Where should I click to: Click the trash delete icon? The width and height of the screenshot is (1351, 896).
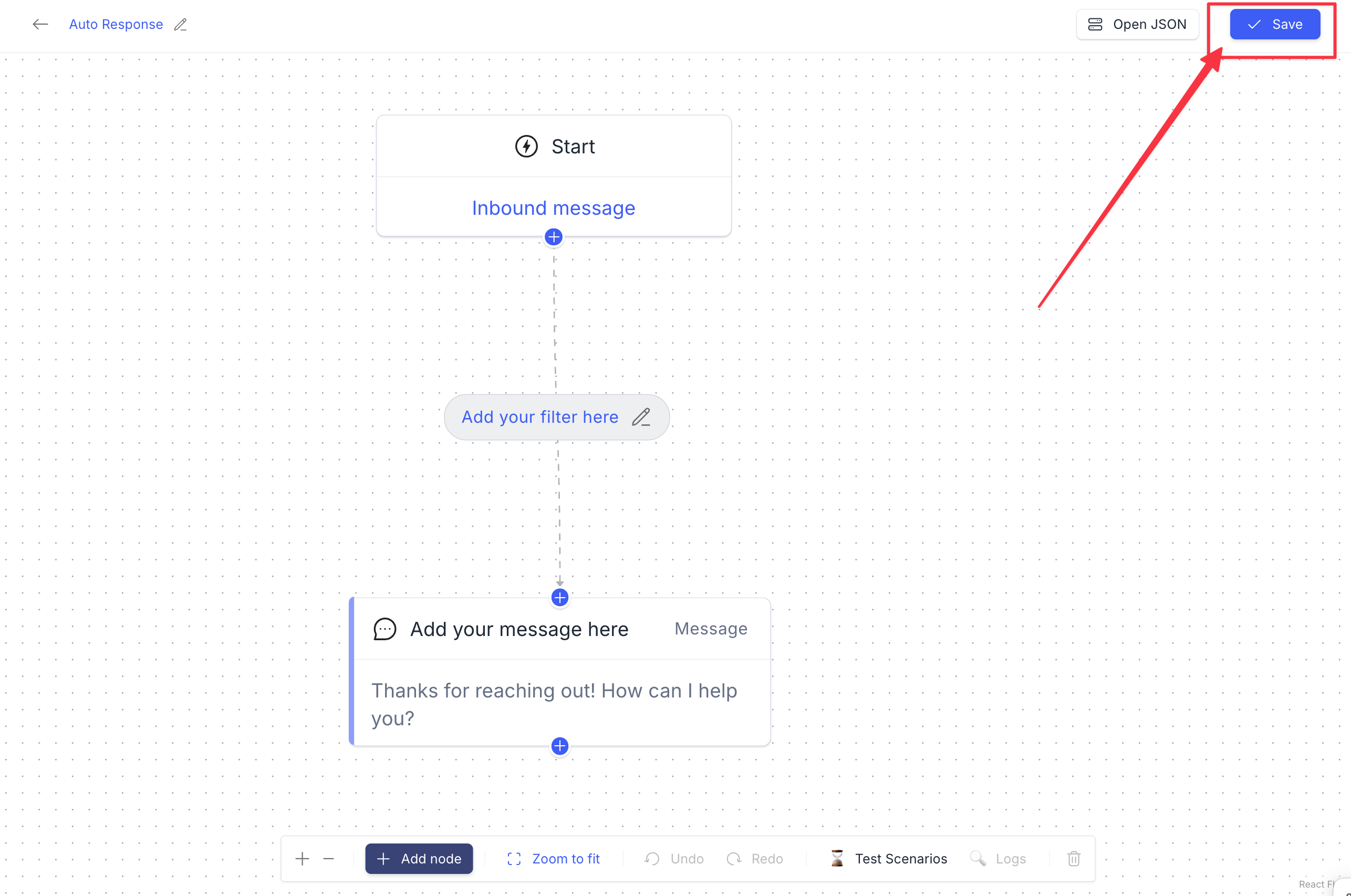[1073, 859]
